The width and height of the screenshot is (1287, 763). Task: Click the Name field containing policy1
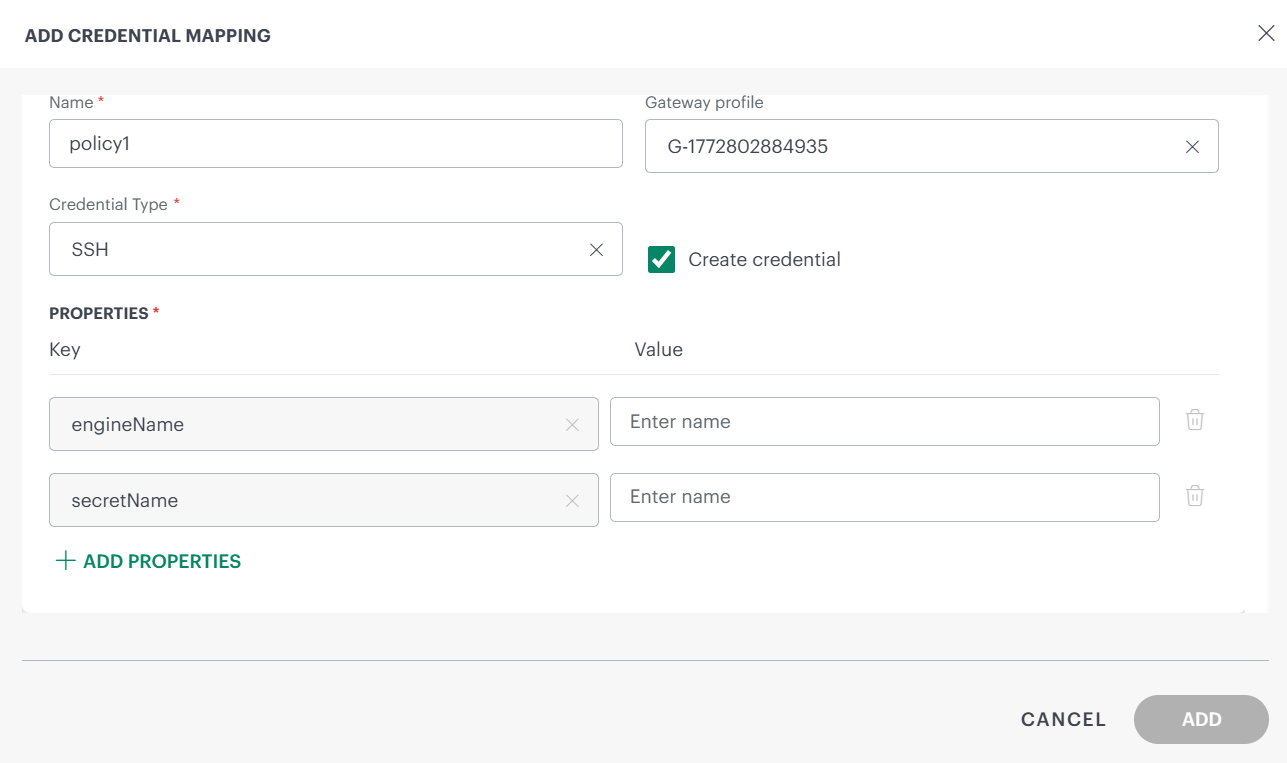(336, 143)
